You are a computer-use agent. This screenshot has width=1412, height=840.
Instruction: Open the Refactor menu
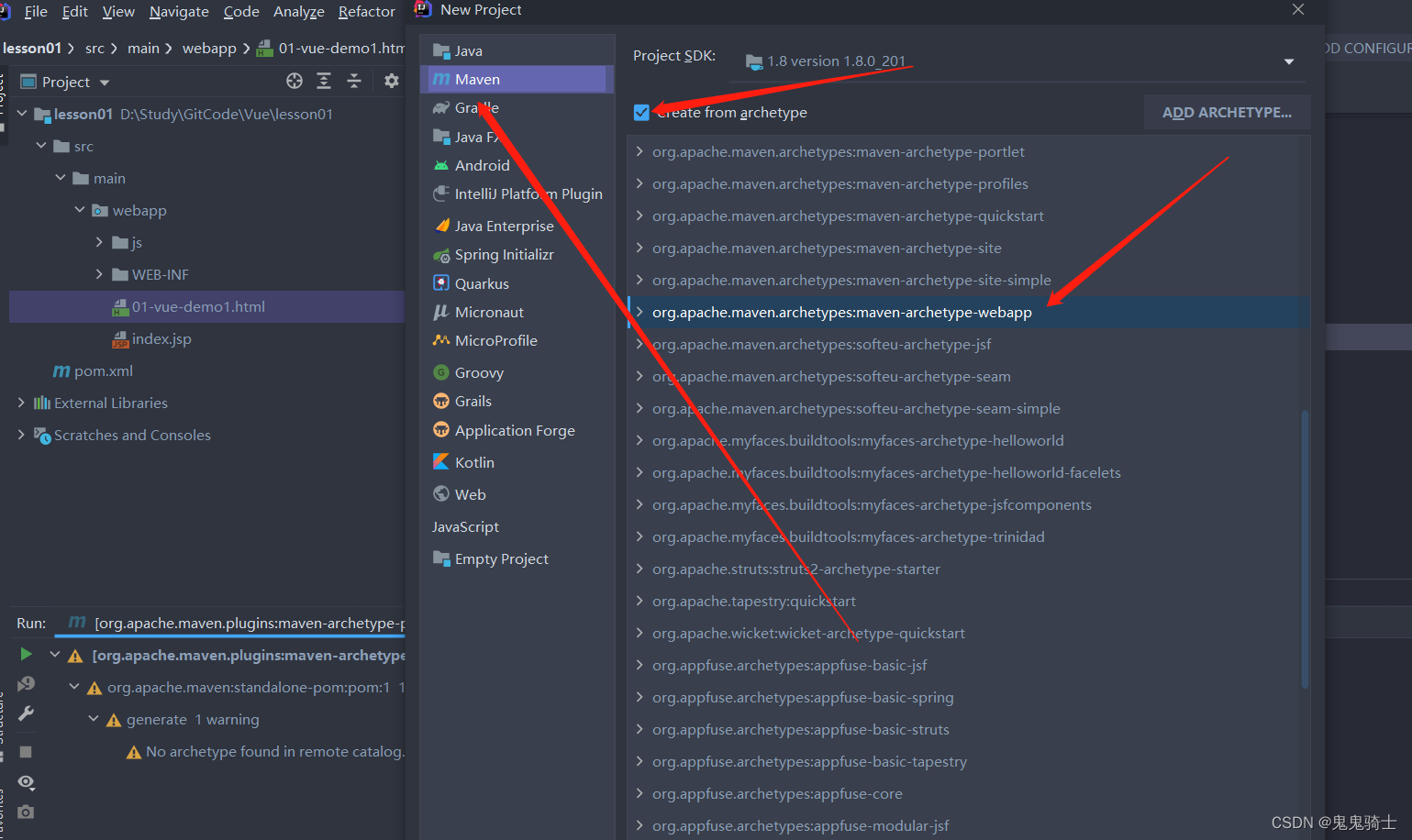click(x=366, y=11)
